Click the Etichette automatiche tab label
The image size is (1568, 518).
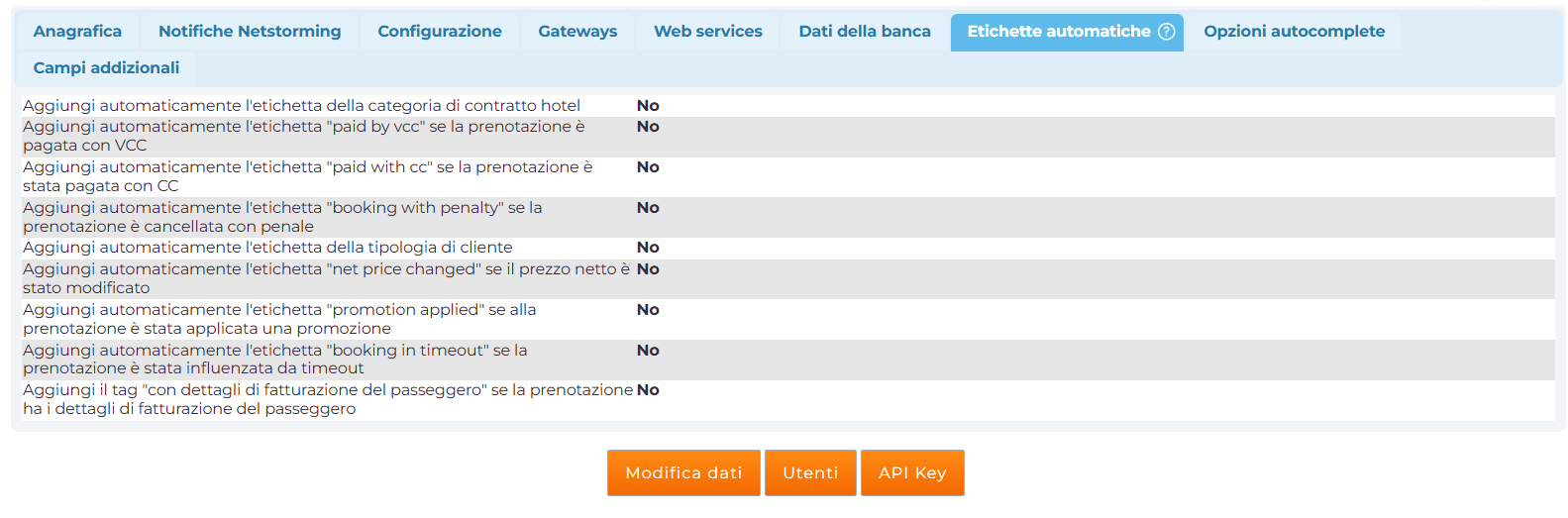pyautogui.click(x=1058, y=32)
